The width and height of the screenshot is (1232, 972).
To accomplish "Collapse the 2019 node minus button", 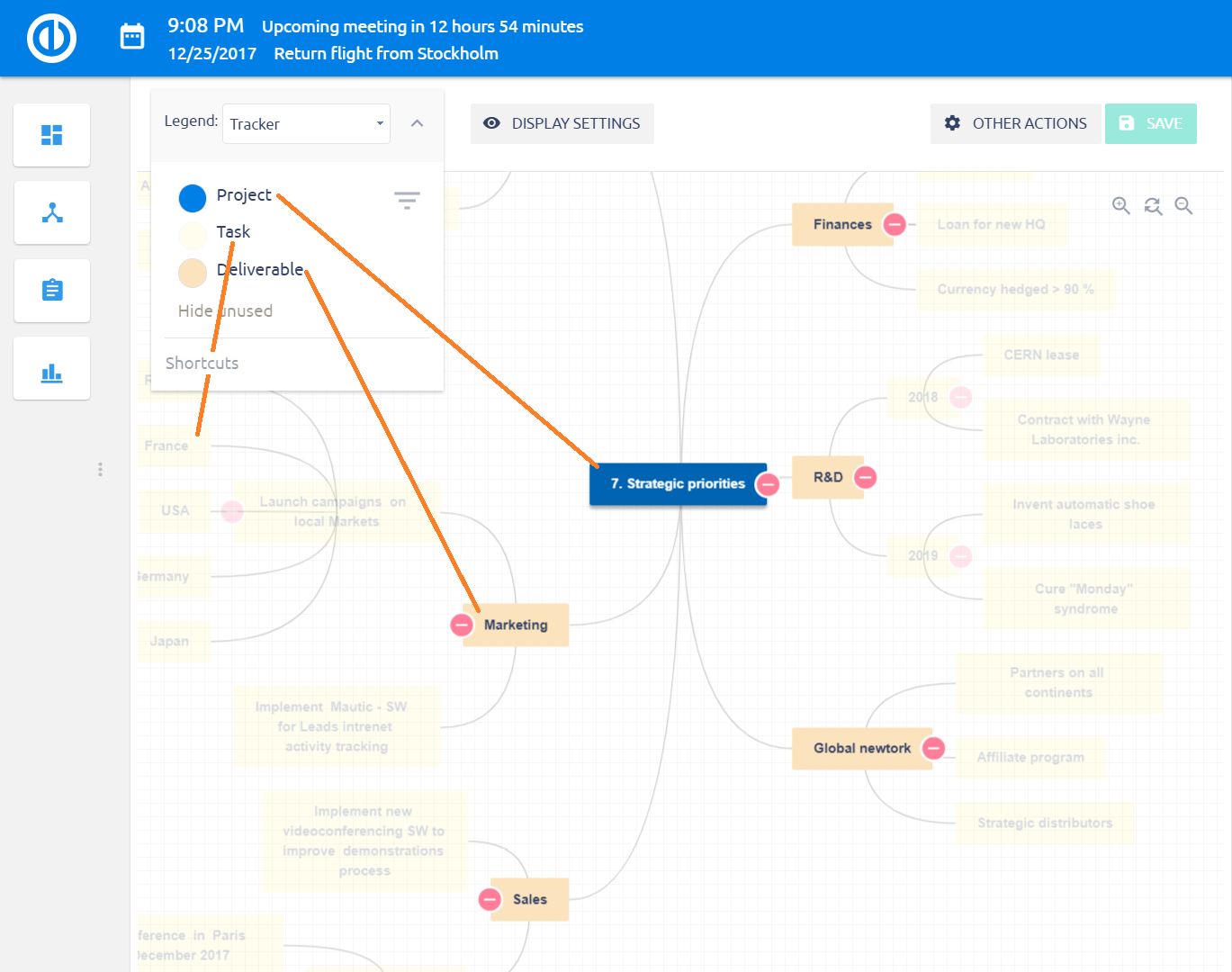I will tap(961, 556).
